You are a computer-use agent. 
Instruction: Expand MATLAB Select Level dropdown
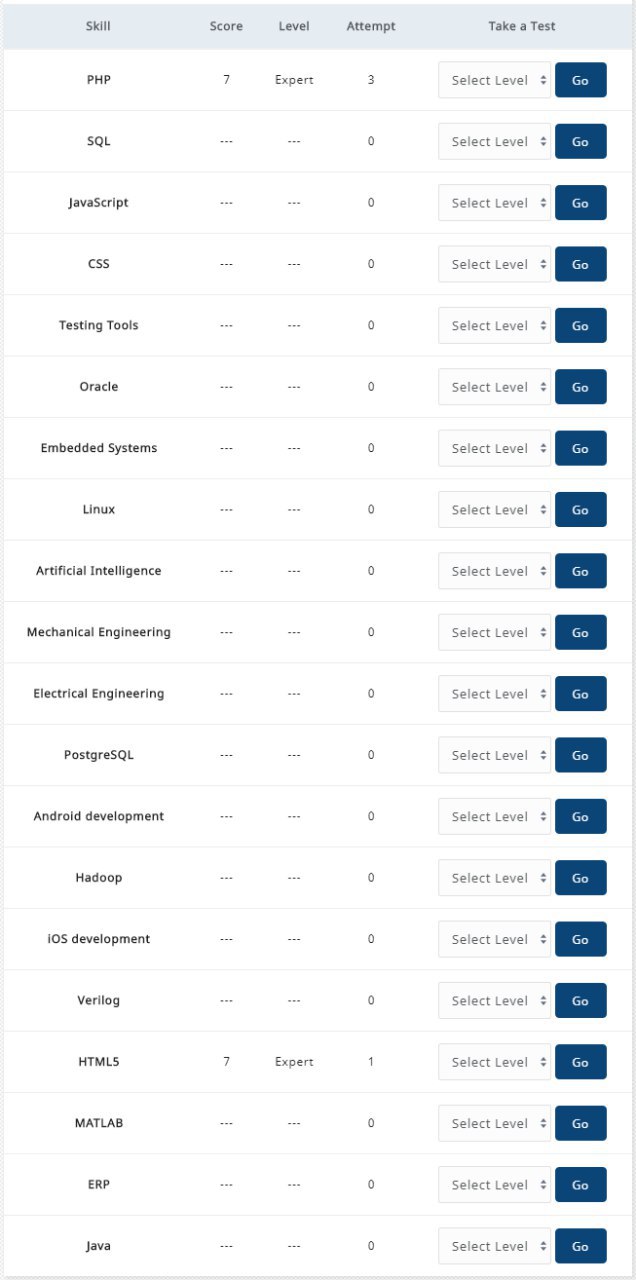[x=495, y=1124]
